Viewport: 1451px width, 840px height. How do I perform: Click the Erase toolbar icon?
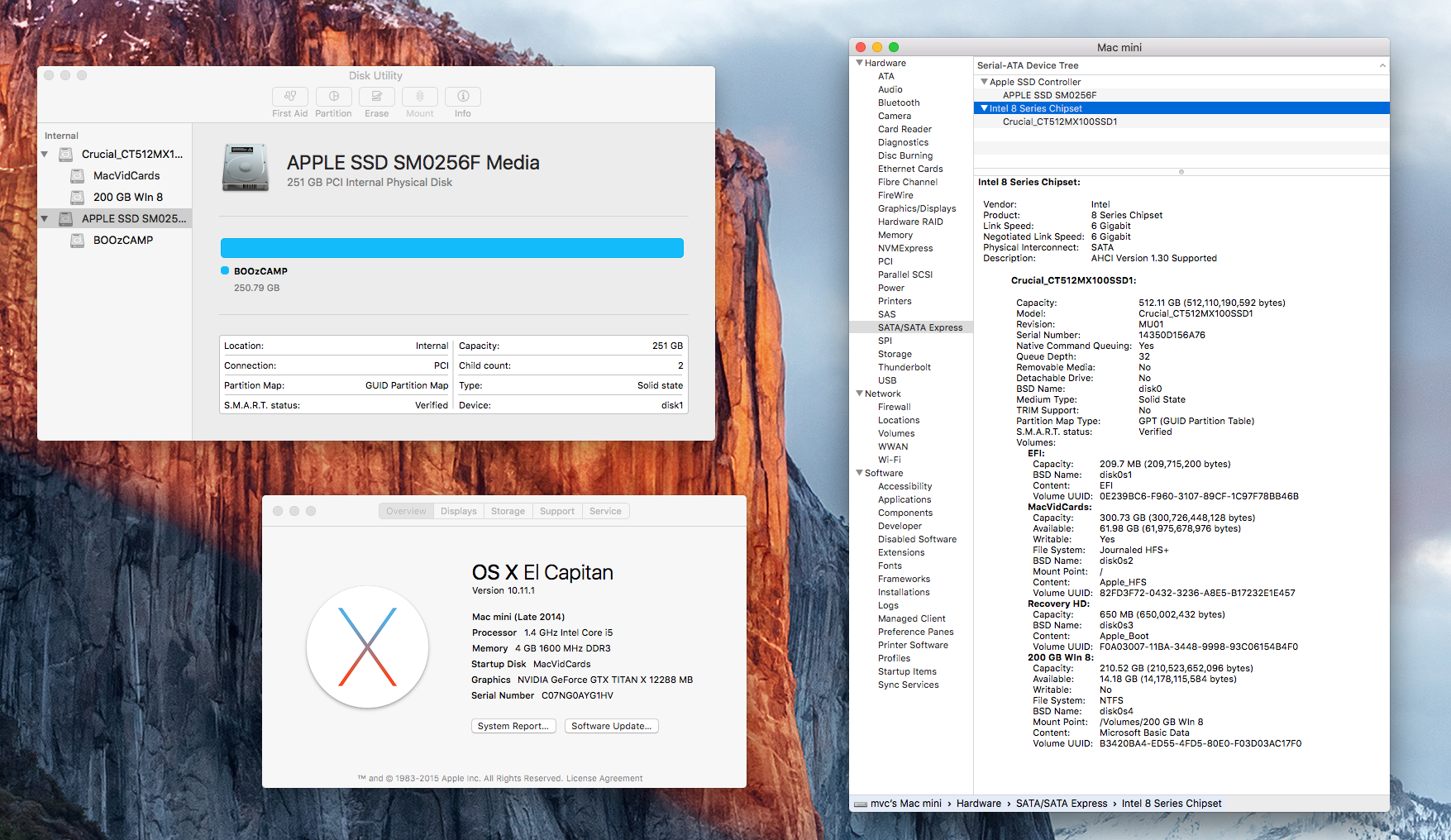pyautogui.click(x=376, y=97)
